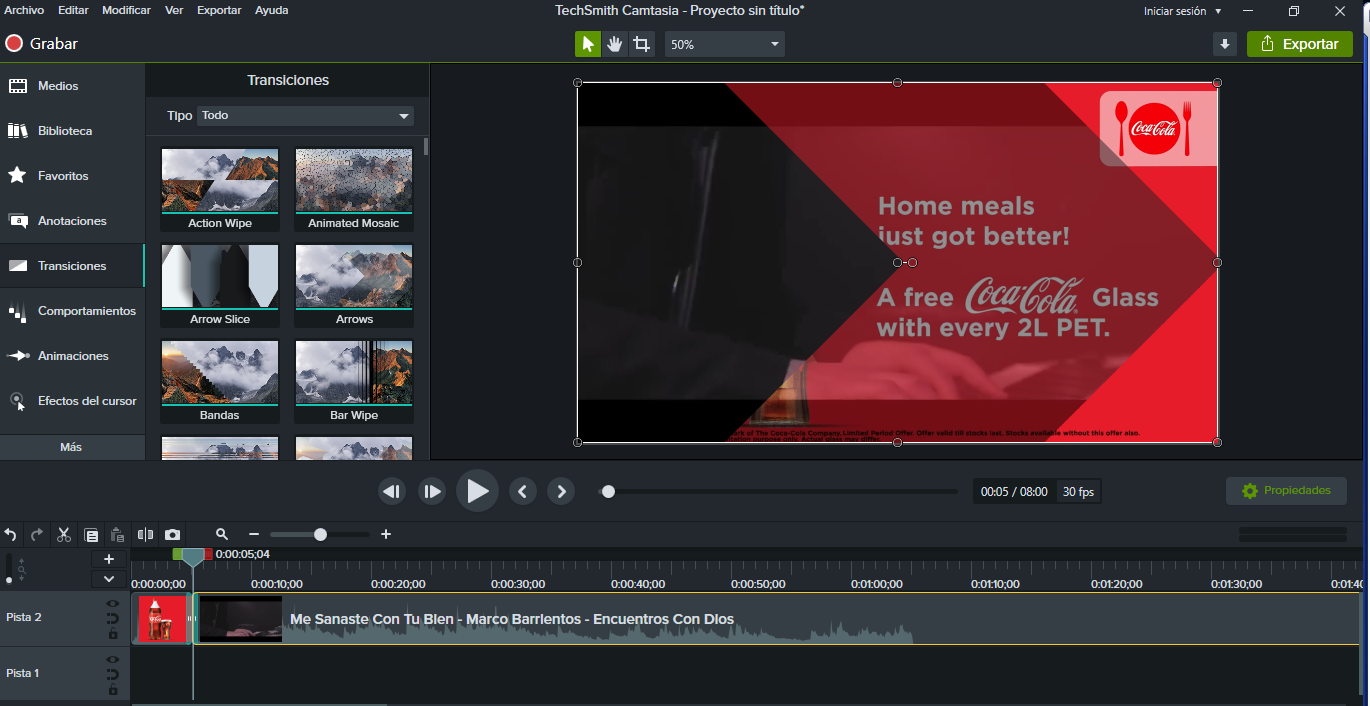The width and height of the screenshot is (1370, 706).
Task: Play the video preview
Action: [477, 491]
